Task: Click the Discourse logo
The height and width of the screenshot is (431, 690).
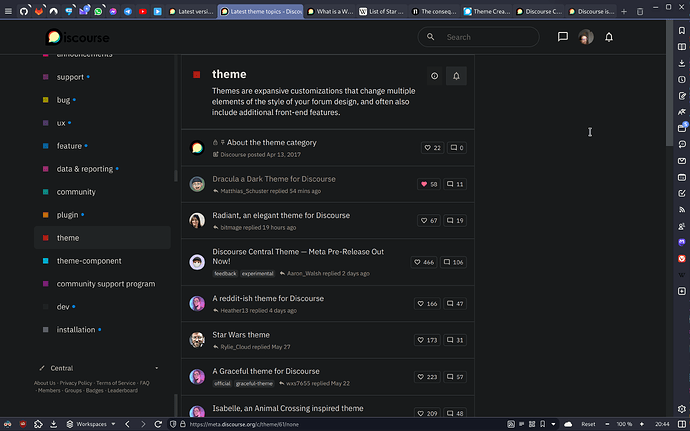Action: (x=77, y=37)
